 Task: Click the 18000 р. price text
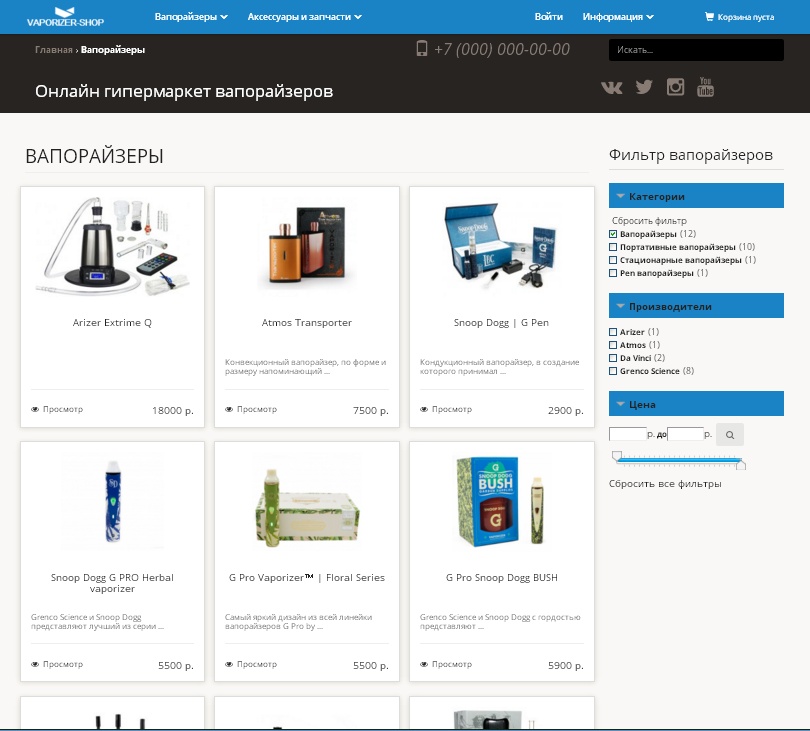(173, 410)
